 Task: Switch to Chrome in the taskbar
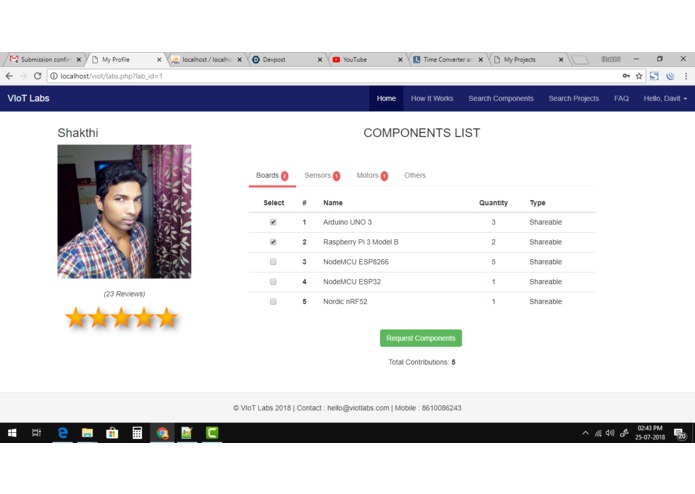pyautogui.click(x=162, y=433)
